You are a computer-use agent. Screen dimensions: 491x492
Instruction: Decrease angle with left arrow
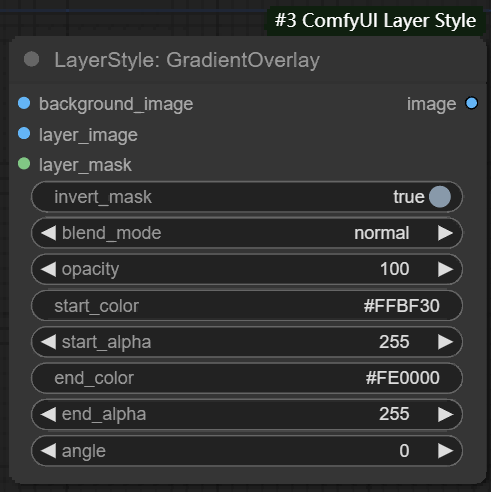[49, 450]
